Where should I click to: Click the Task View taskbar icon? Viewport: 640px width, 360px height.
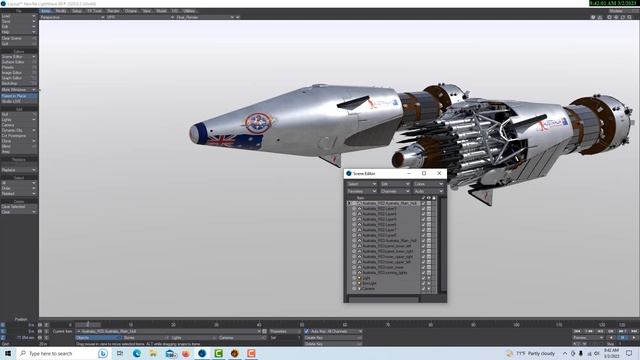[x=120, y=353]
